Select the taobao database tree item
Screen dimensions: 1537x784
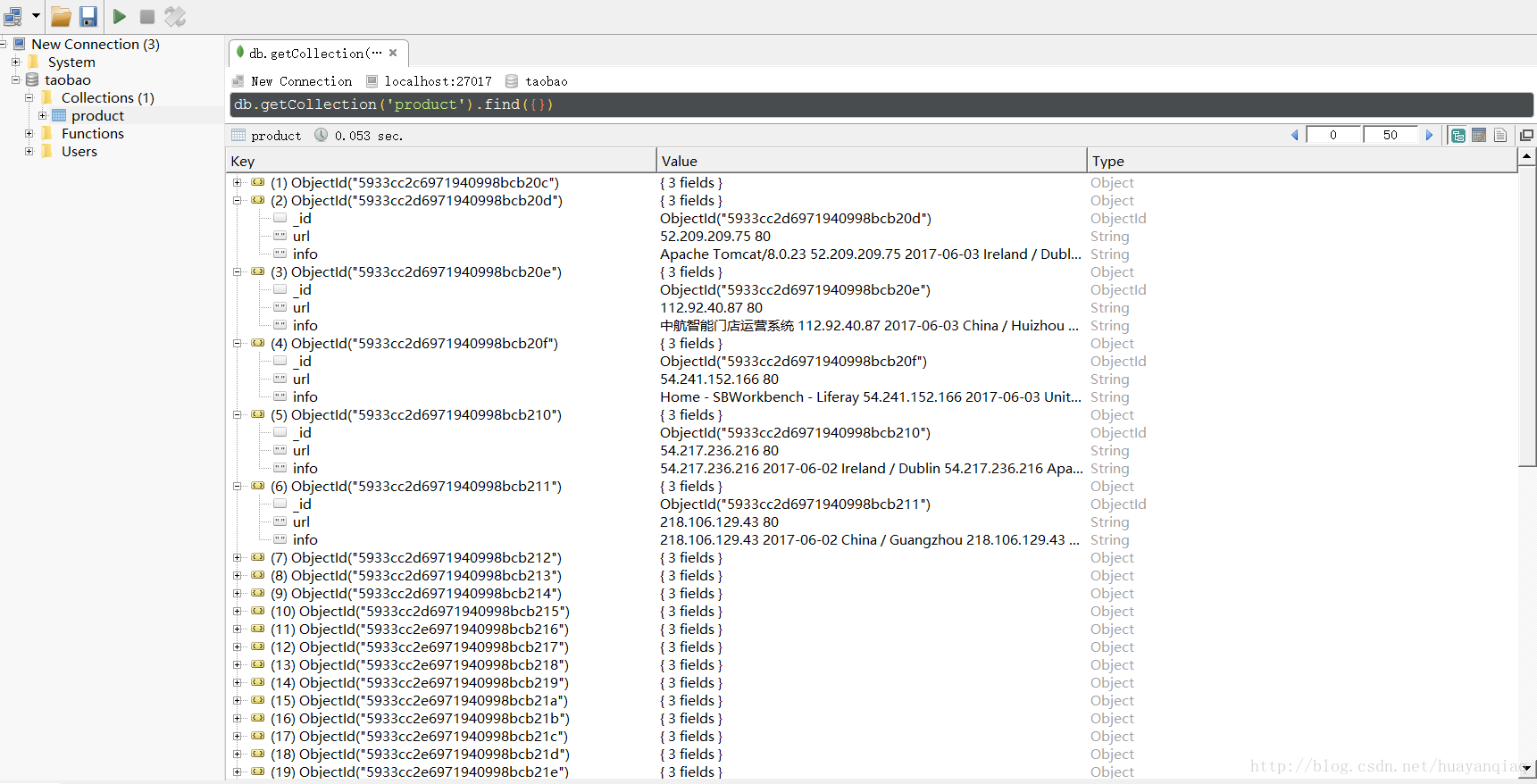coord(68,79)
